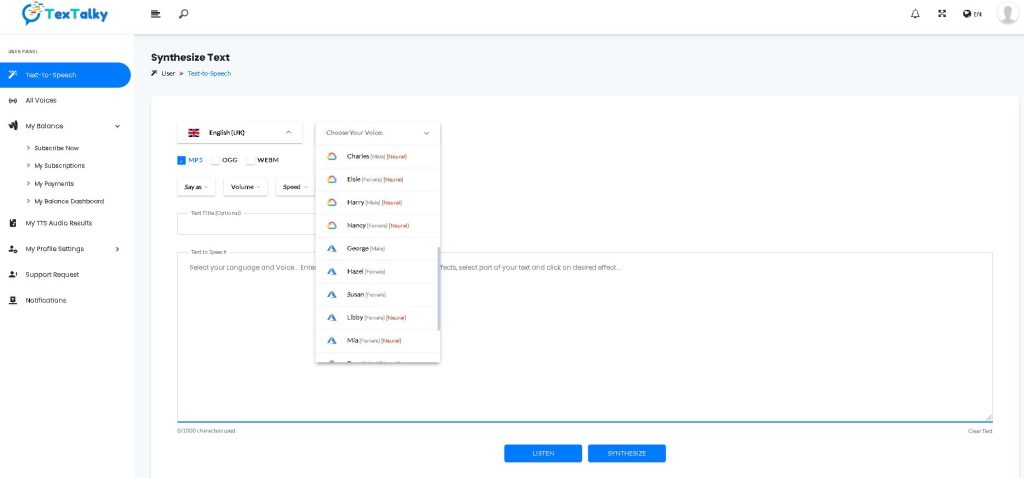1024x478 pixels.
Task: Click Azure icon beside Libby
Action: coord(332,317)
